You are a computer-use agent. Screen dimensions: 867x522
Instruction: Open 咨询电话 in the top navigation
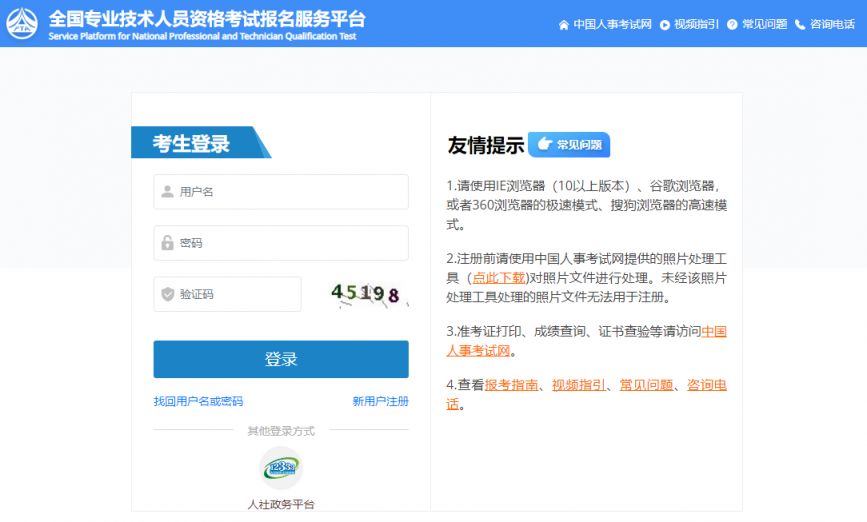(x=832, y=24)
